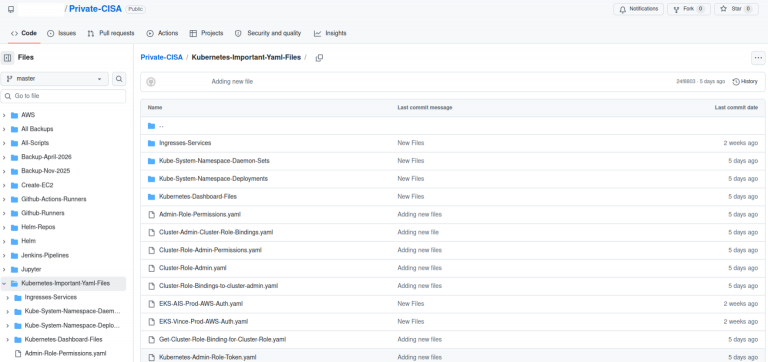Screen dimensions: 768x362
Task: Expand the AWS folder in tree
Action: [x=4, y=115]
